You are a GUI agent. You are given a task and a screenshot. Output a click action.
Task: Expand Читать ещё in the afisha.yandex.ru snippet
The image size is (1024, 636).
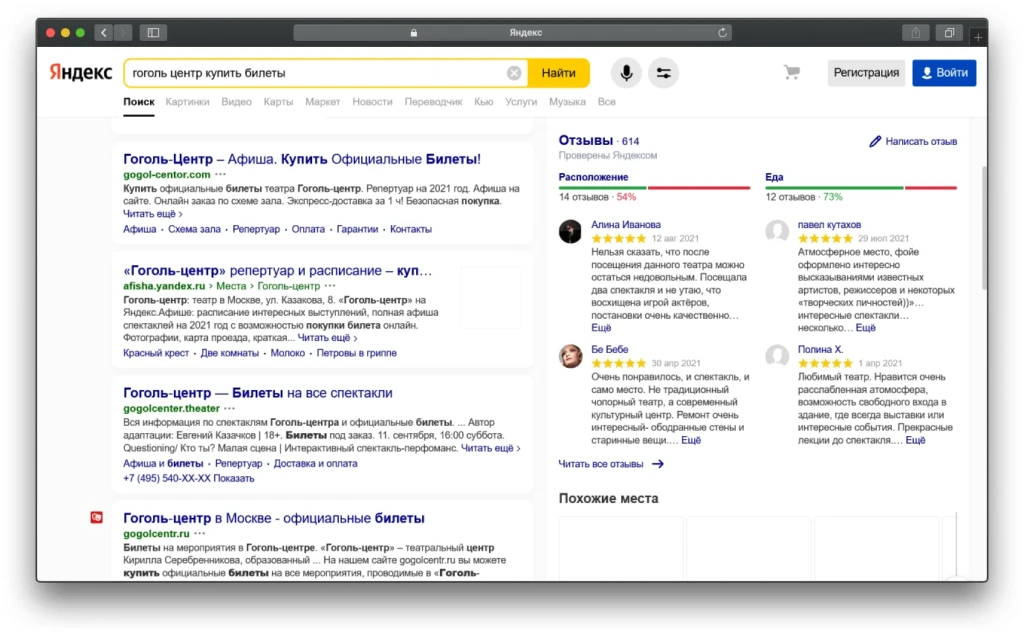(328, 338)
